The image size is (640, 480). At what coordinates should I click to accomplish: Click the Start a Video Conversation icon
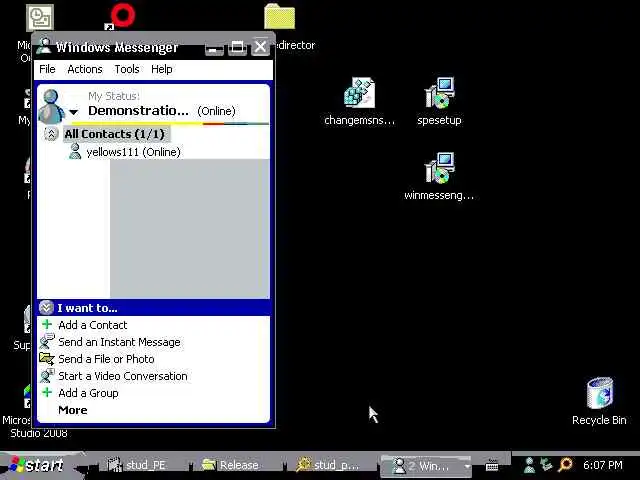click(x=47, y=375)
